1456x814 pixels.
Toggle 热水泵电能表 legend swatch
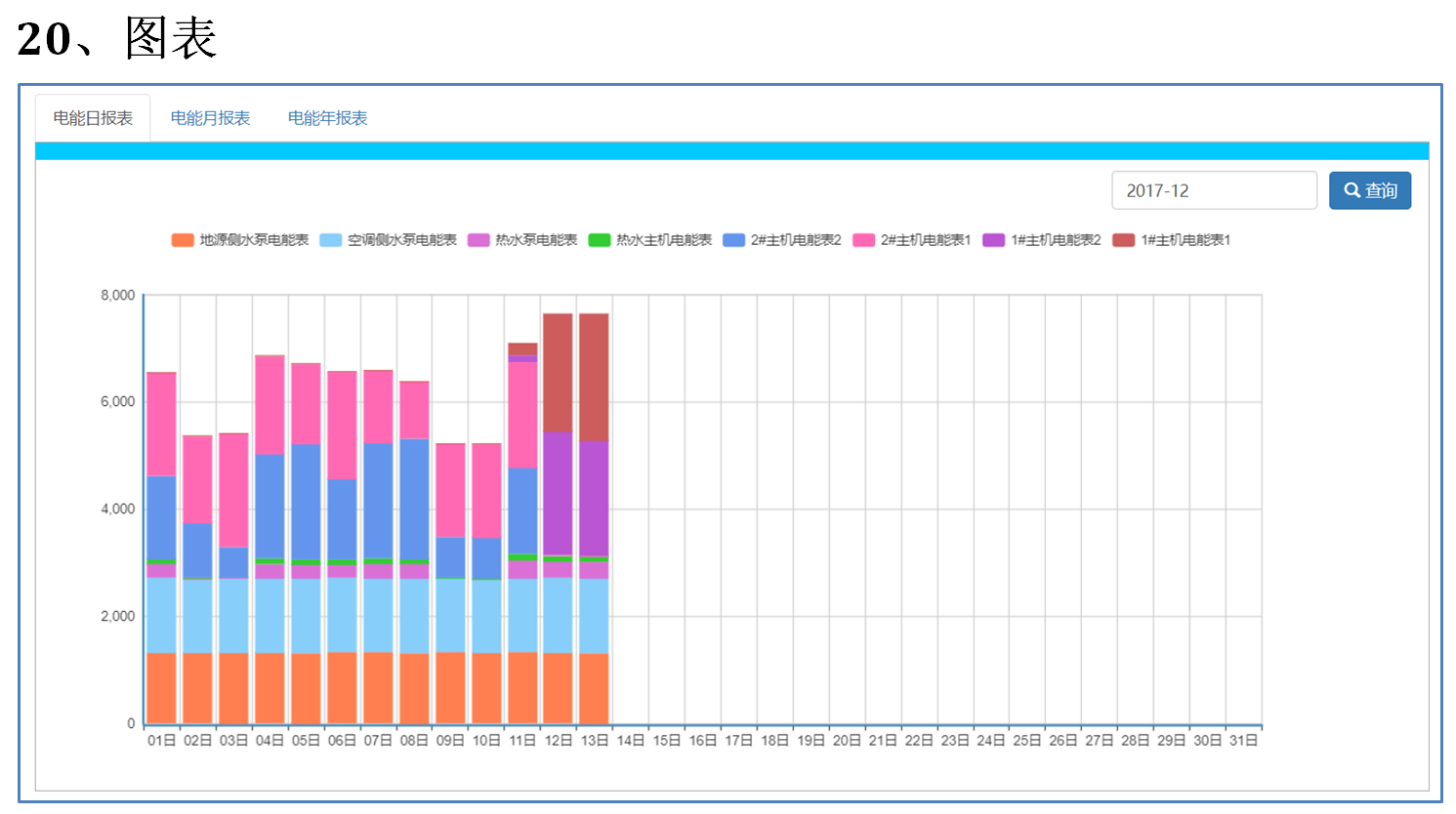[478, 240]
